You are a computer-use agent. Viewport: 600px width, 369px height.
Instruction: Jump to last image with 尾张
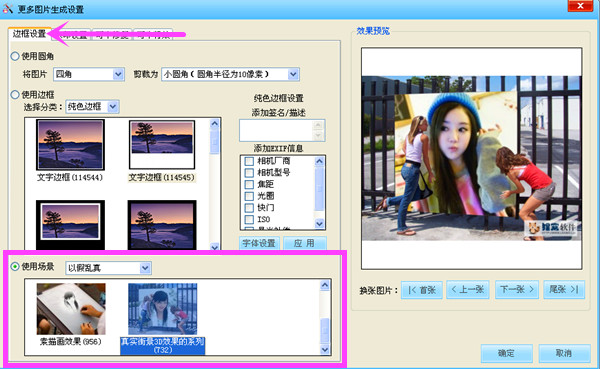pos(564,290)
